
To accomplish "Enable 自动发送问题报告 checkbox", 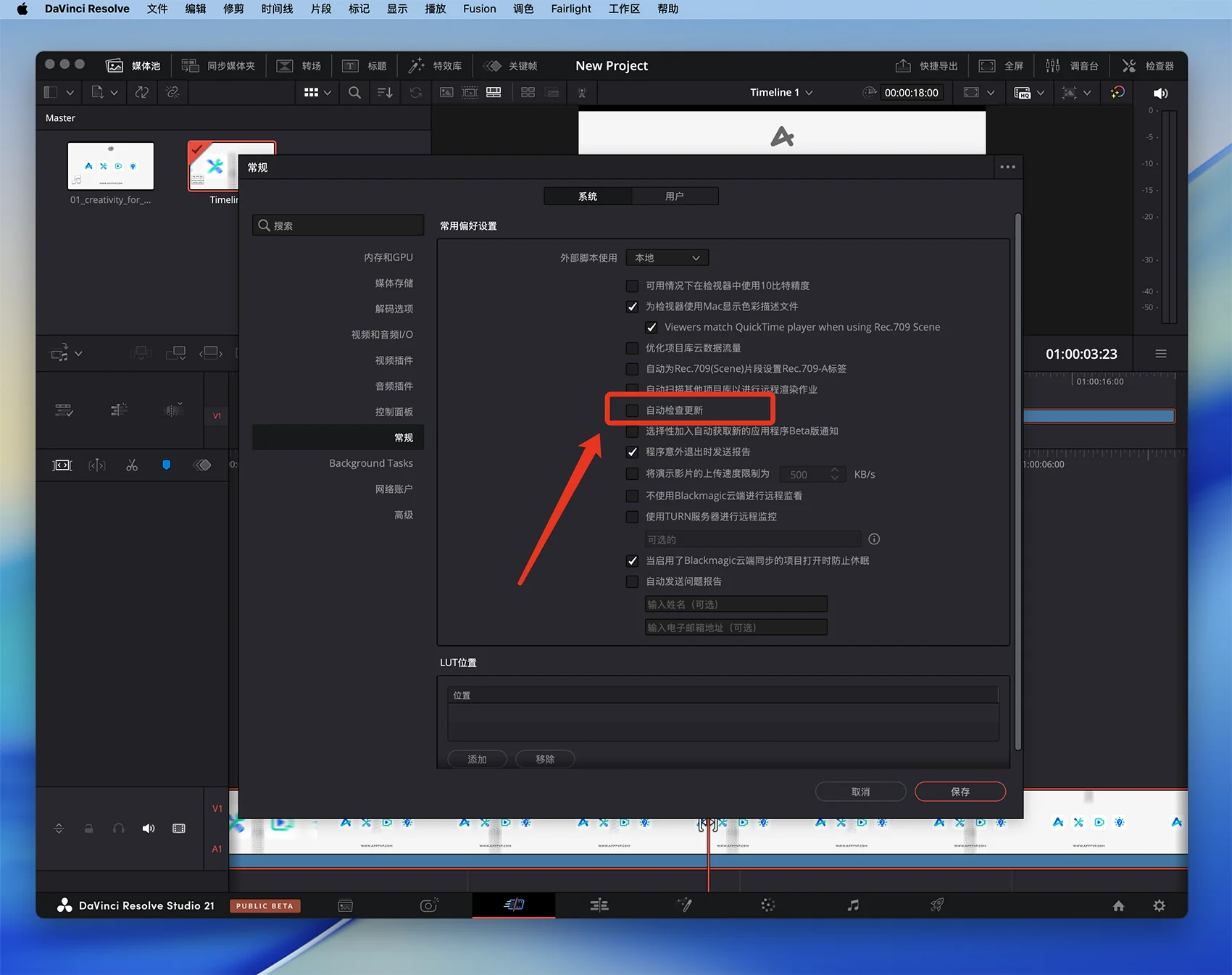I will pyautogui.click(x=633, y=581).
